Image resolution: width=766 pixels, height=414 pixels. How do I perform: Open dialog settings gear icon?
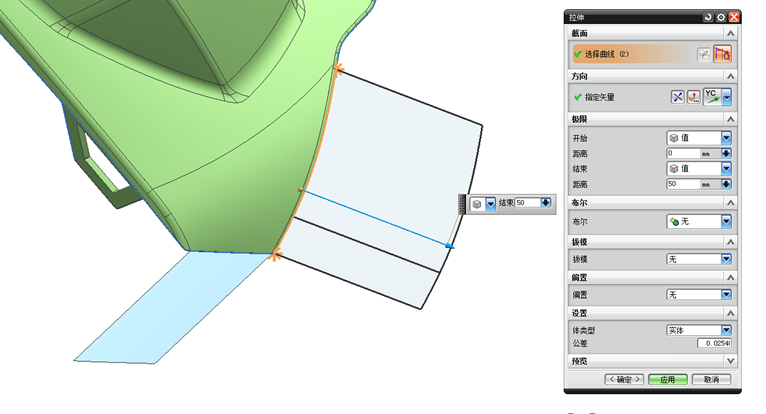click(x=721, y=17)
